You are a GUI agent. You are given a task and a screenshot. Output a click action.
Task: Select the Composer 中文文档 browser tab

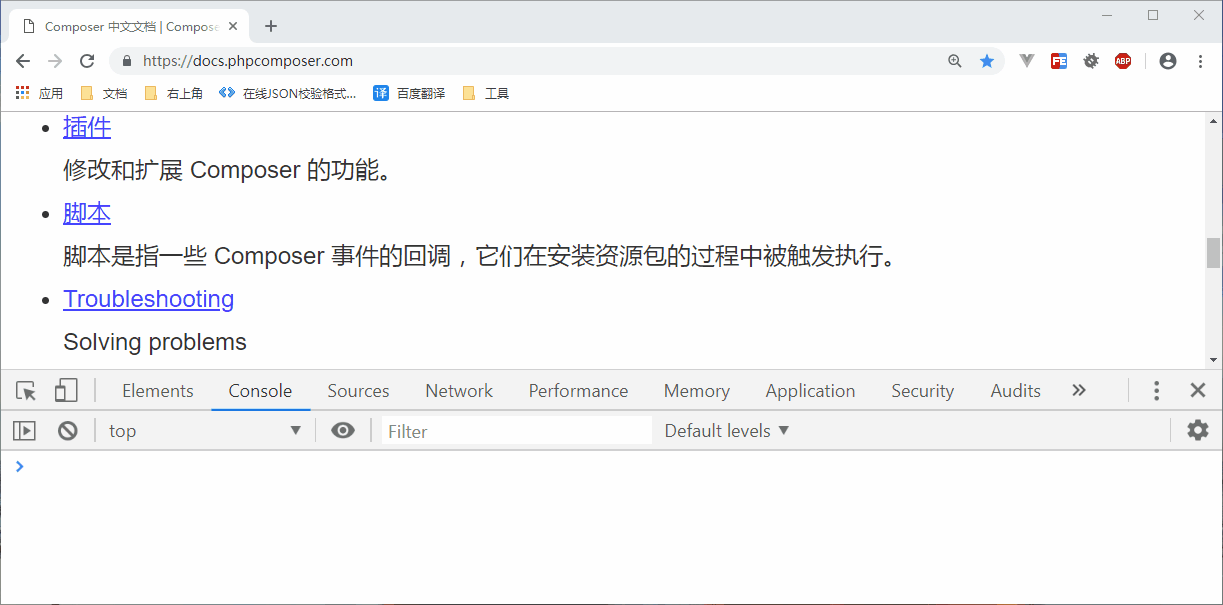click(x=130, y=27)
